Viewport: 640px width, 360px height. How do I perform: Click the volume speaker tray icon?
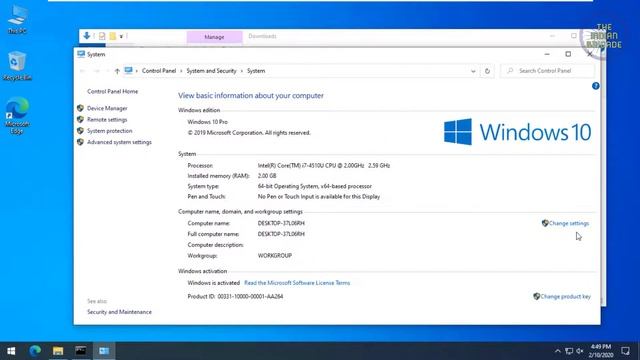pos(580,351)
